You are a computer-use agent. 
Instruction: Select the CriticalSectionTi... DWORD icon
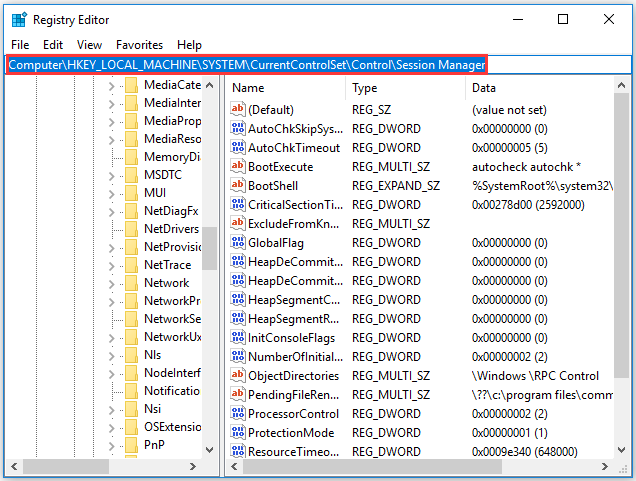(x=238, y=205)
